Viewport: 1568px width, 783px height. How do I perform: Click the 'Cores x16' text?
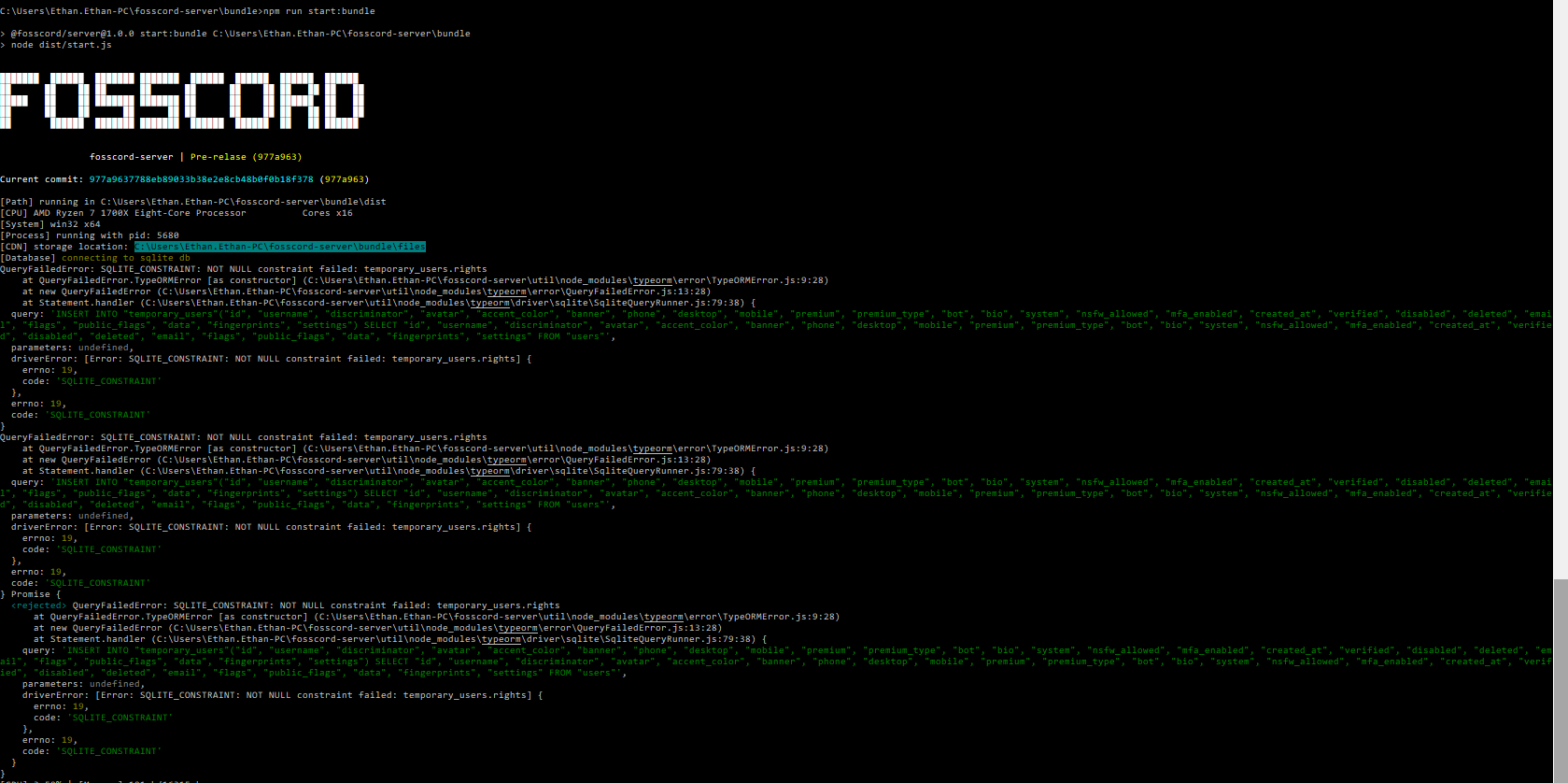pos(328,213)
